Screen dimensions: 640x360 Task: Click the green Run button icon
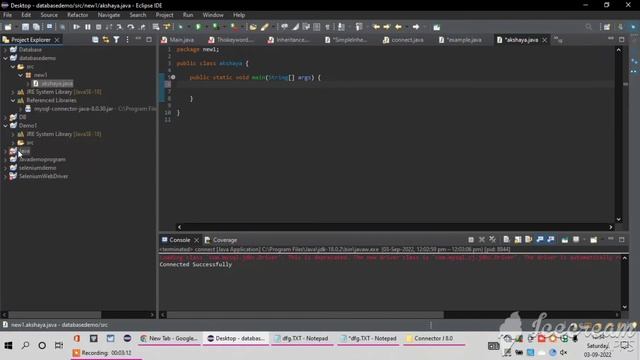click(x=198, y=27)
